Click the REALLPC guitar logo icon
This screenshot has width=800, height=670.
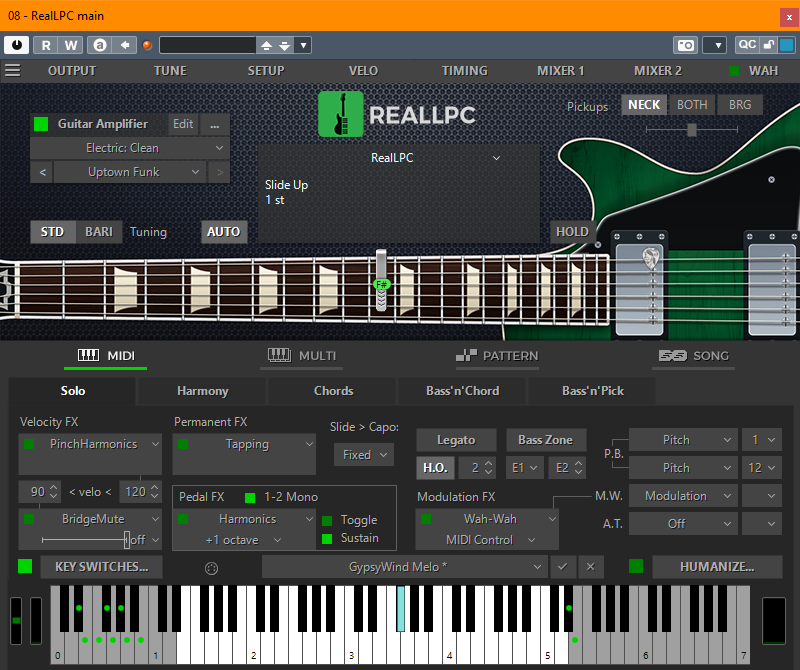(x=341, y=114)
